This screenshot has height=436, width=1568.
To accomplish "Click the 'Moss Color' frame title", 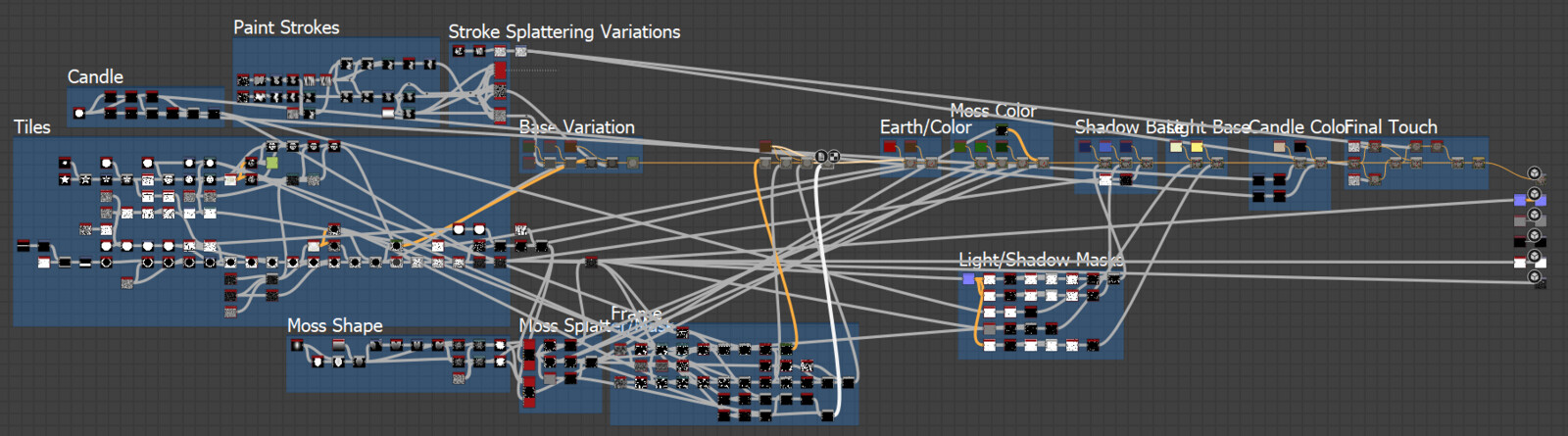I will pos(993,111).
